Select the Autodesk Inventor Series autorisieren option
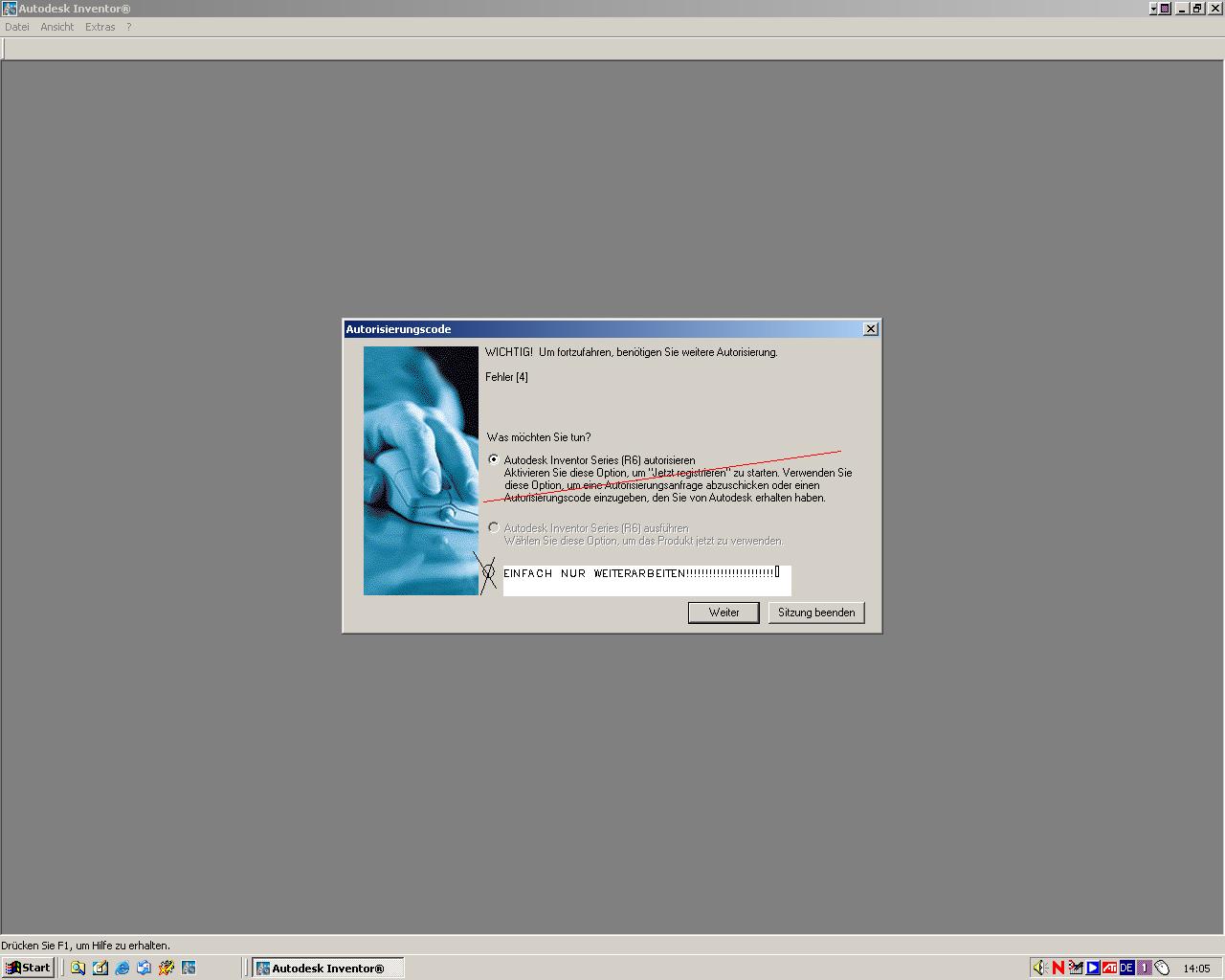The width and height of the screenshot is (1225, 980). 494,459
